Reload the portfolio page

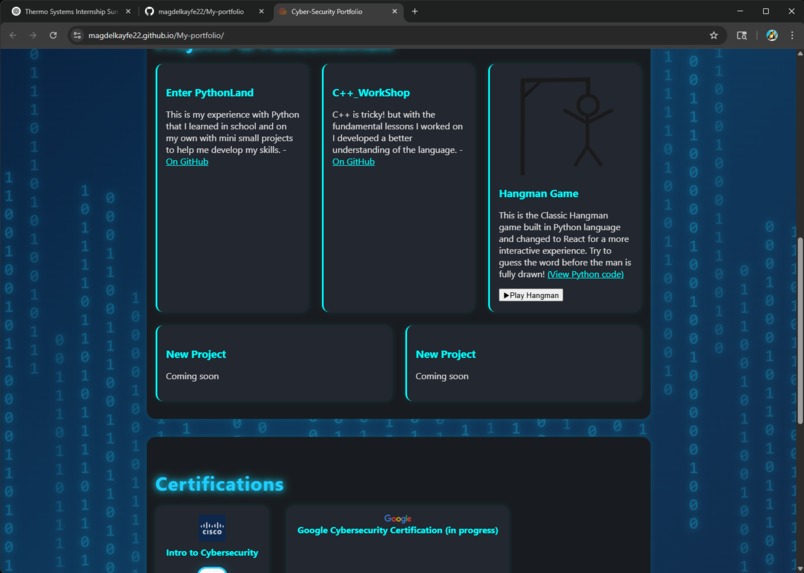(x=53, y=35)
